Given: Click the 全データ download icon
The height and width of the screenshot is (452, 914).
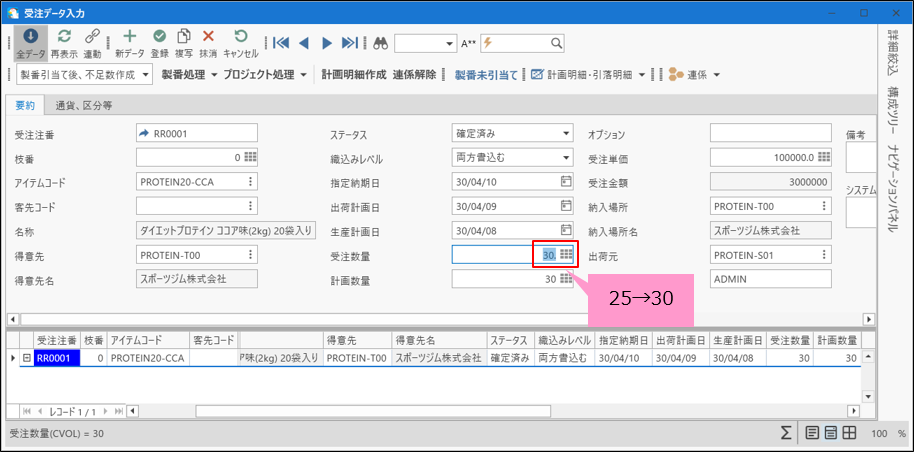Looking at the screenshot, I should tap(30, 36).
